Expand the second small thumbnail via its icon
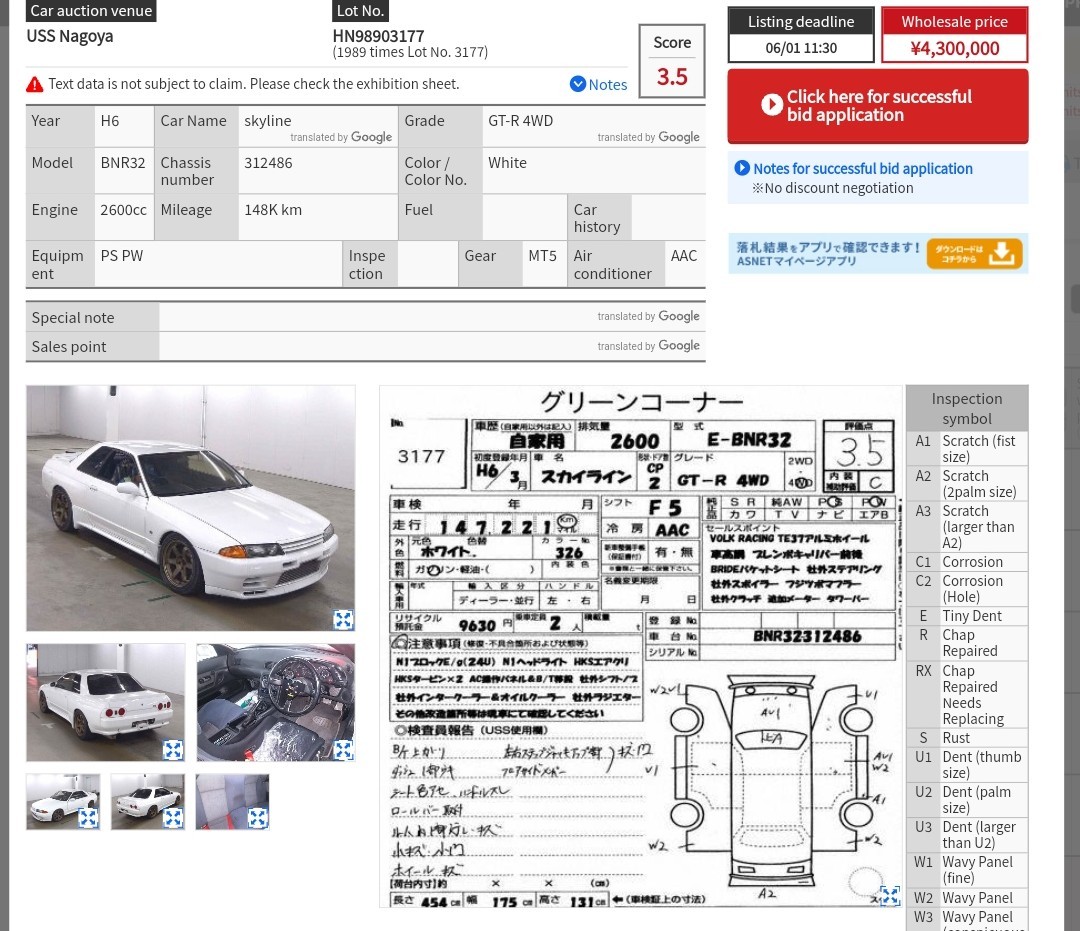Image resolution: width=1080 pixels, height=931 pixels. click(173, 818)
